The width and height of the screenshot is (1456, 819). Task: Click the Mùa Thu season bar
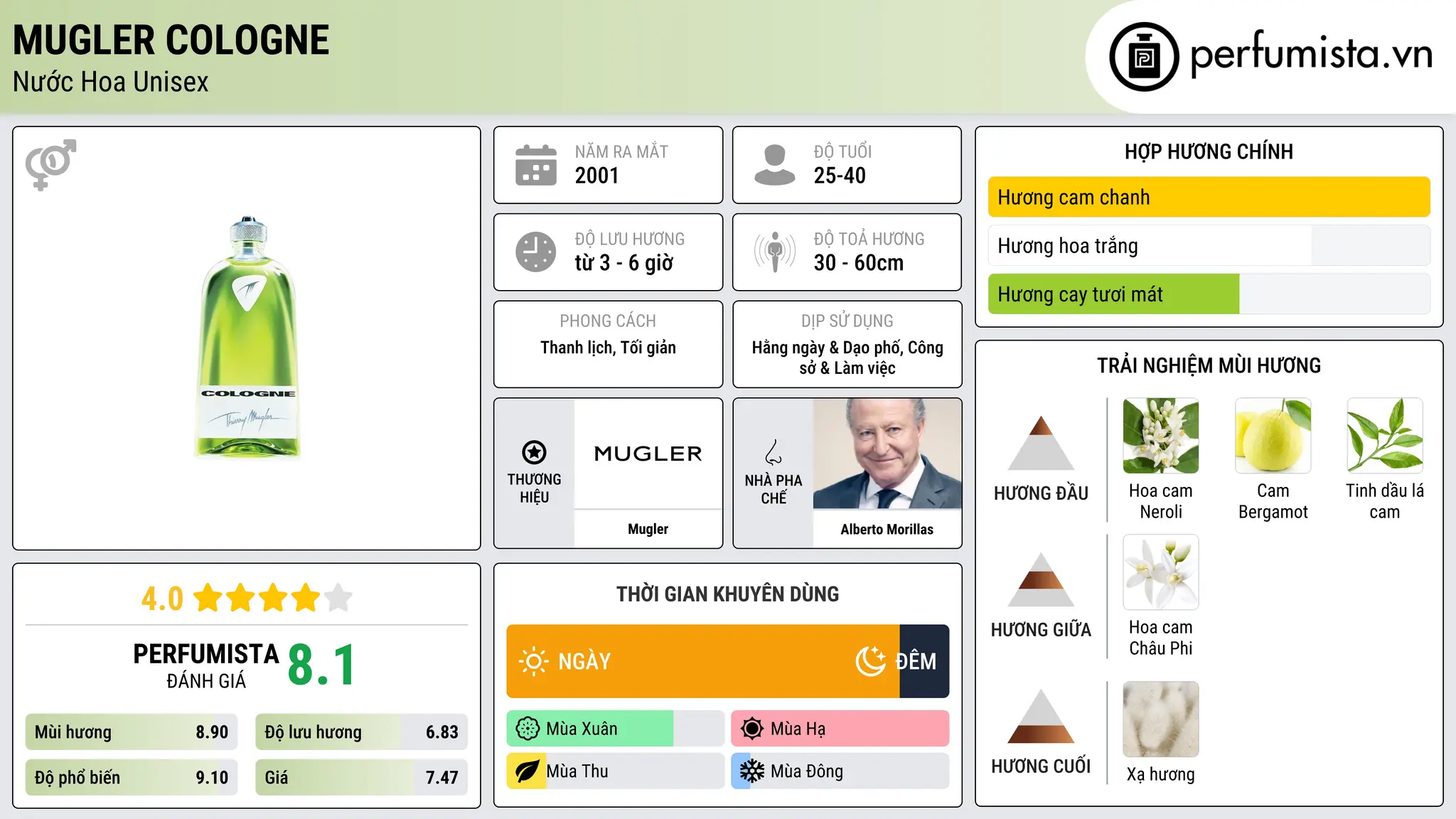[x=616, y=771]
